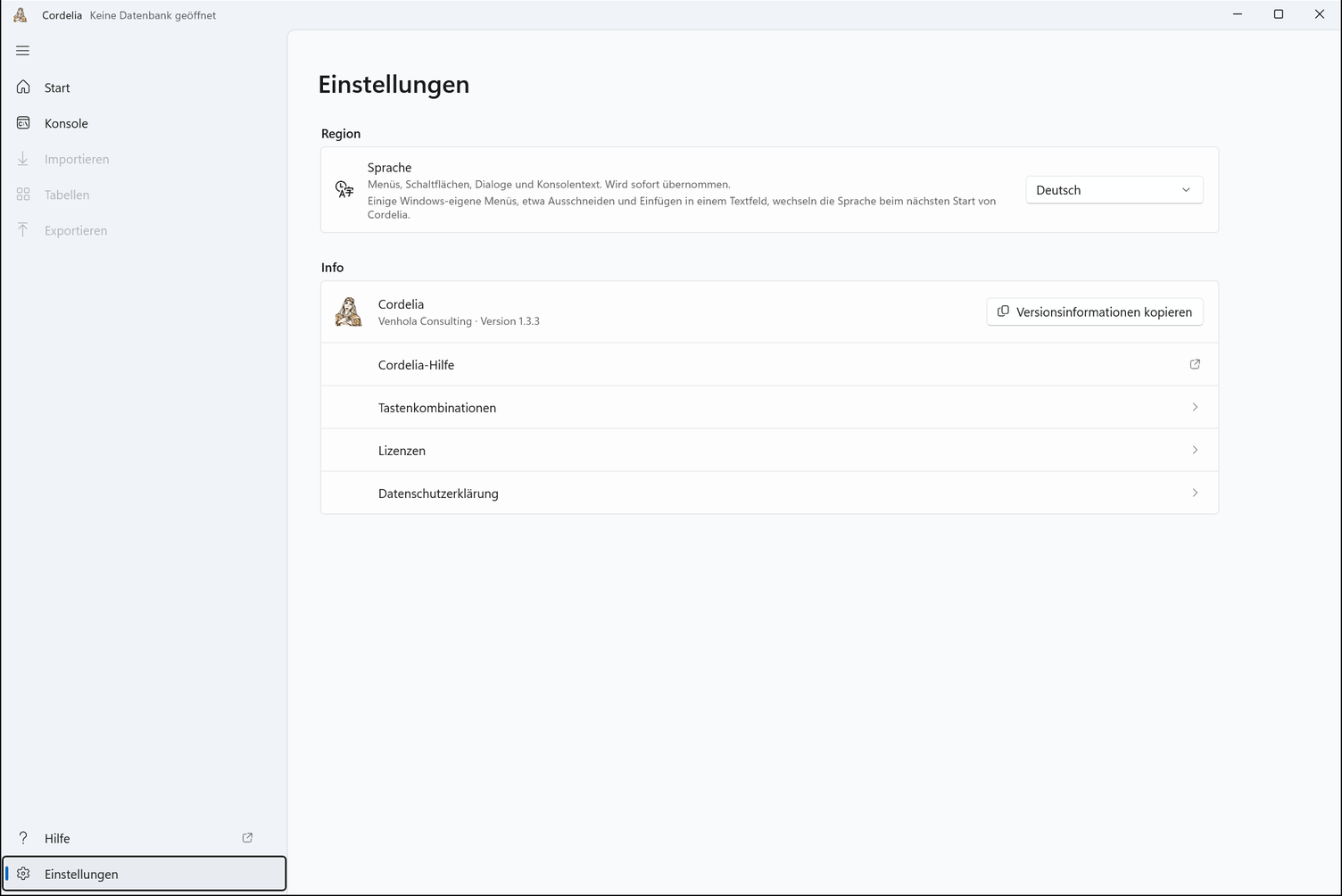This screenshot has width=1342, height=896.
Task: Expand the Tastenkombinationen row chevron
Action: click(x=1195, y=407)
